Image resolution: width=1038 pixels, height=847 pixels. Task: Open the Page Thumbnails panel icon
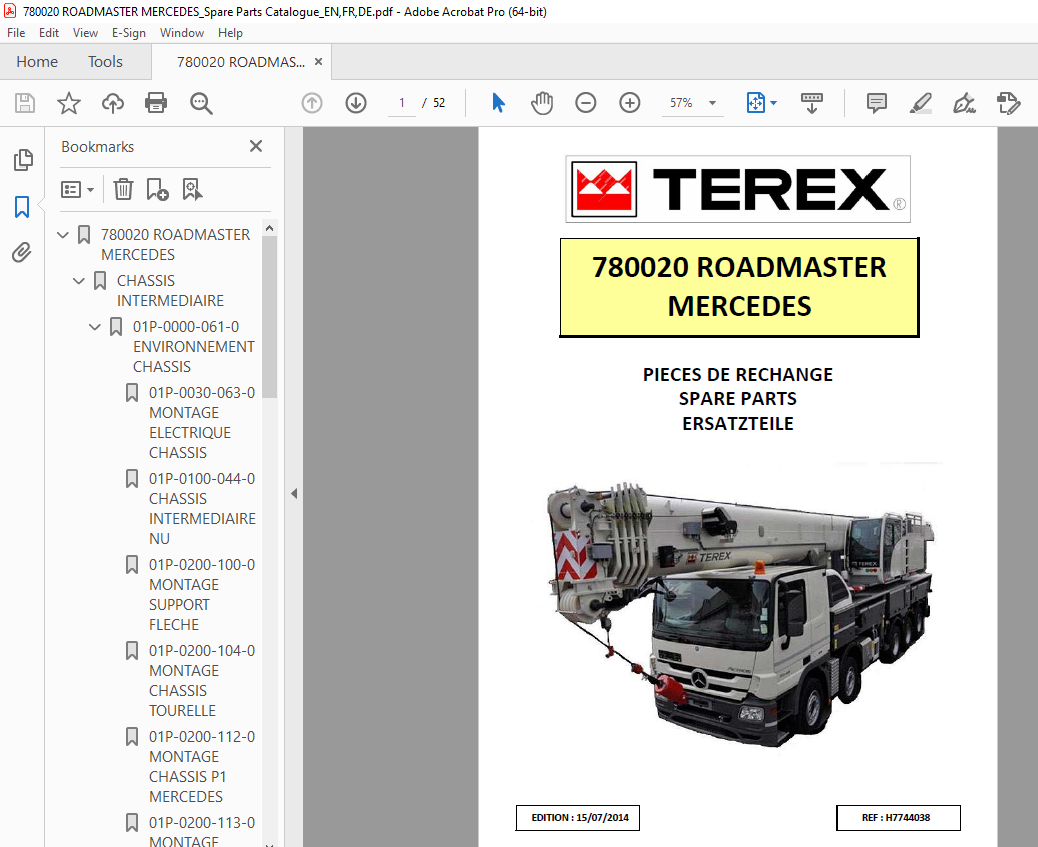click(23, 160)
